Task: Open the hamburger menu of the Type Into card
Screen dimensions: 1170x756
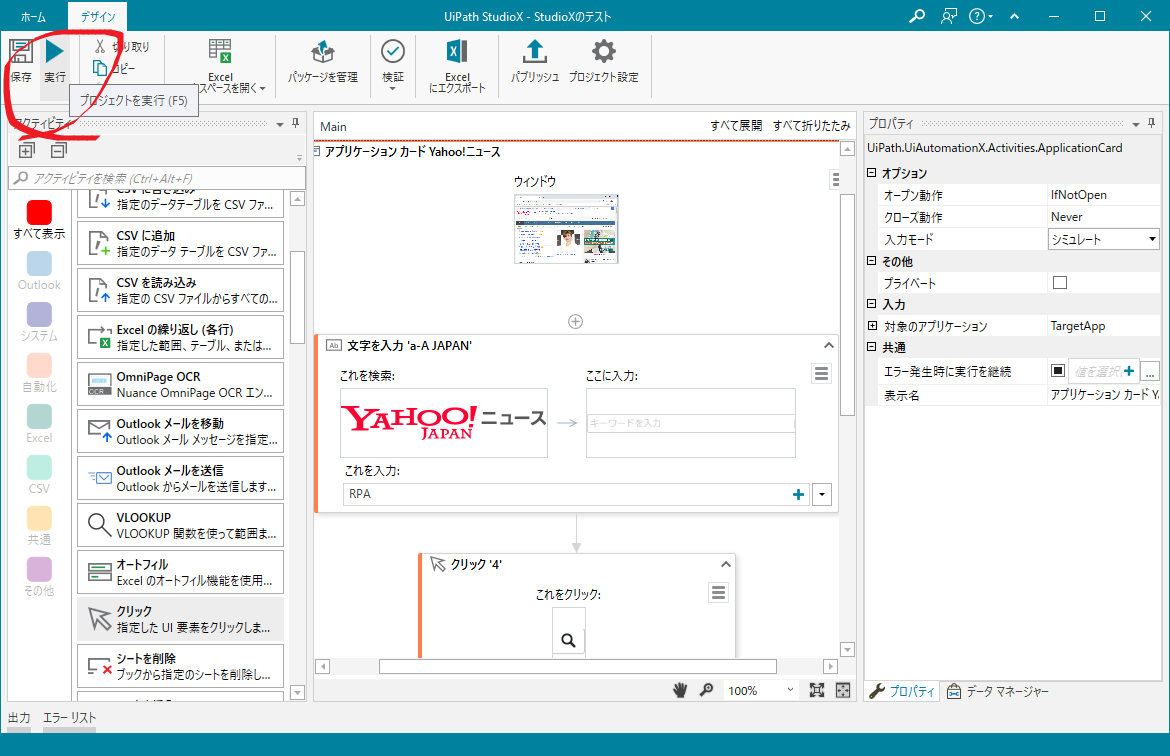Action: point(822,373)
